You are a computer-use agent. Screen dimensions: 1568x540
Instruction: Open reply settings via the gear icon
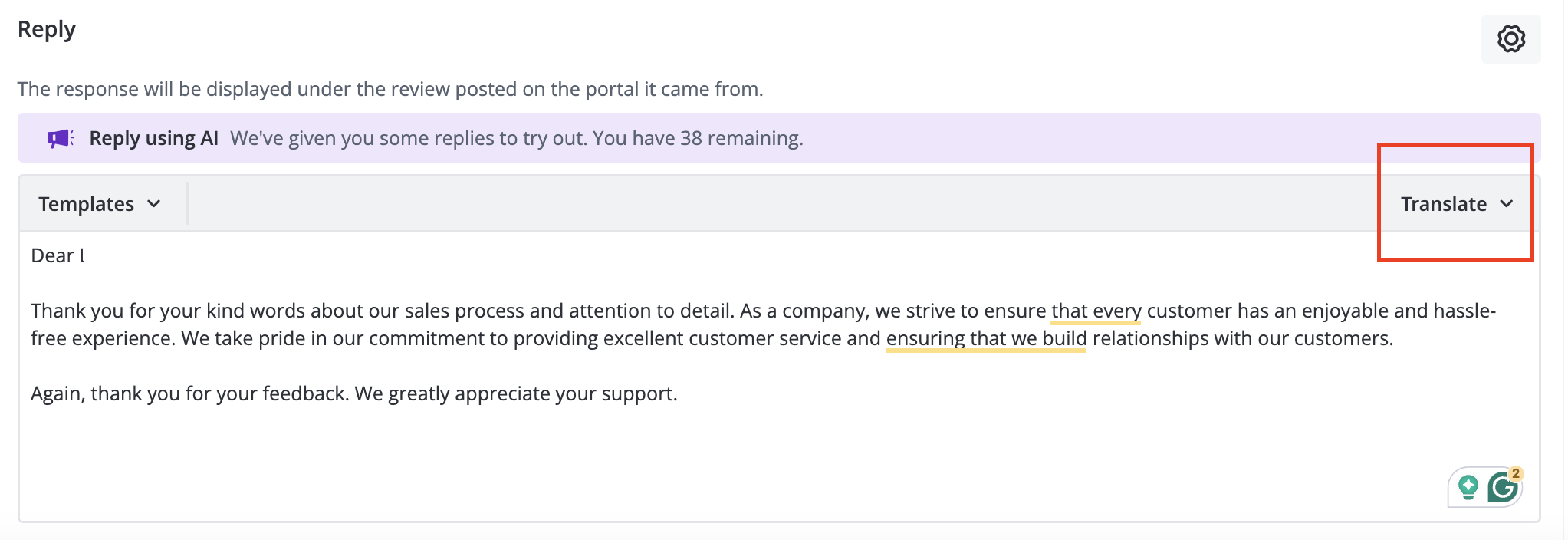1510,38
